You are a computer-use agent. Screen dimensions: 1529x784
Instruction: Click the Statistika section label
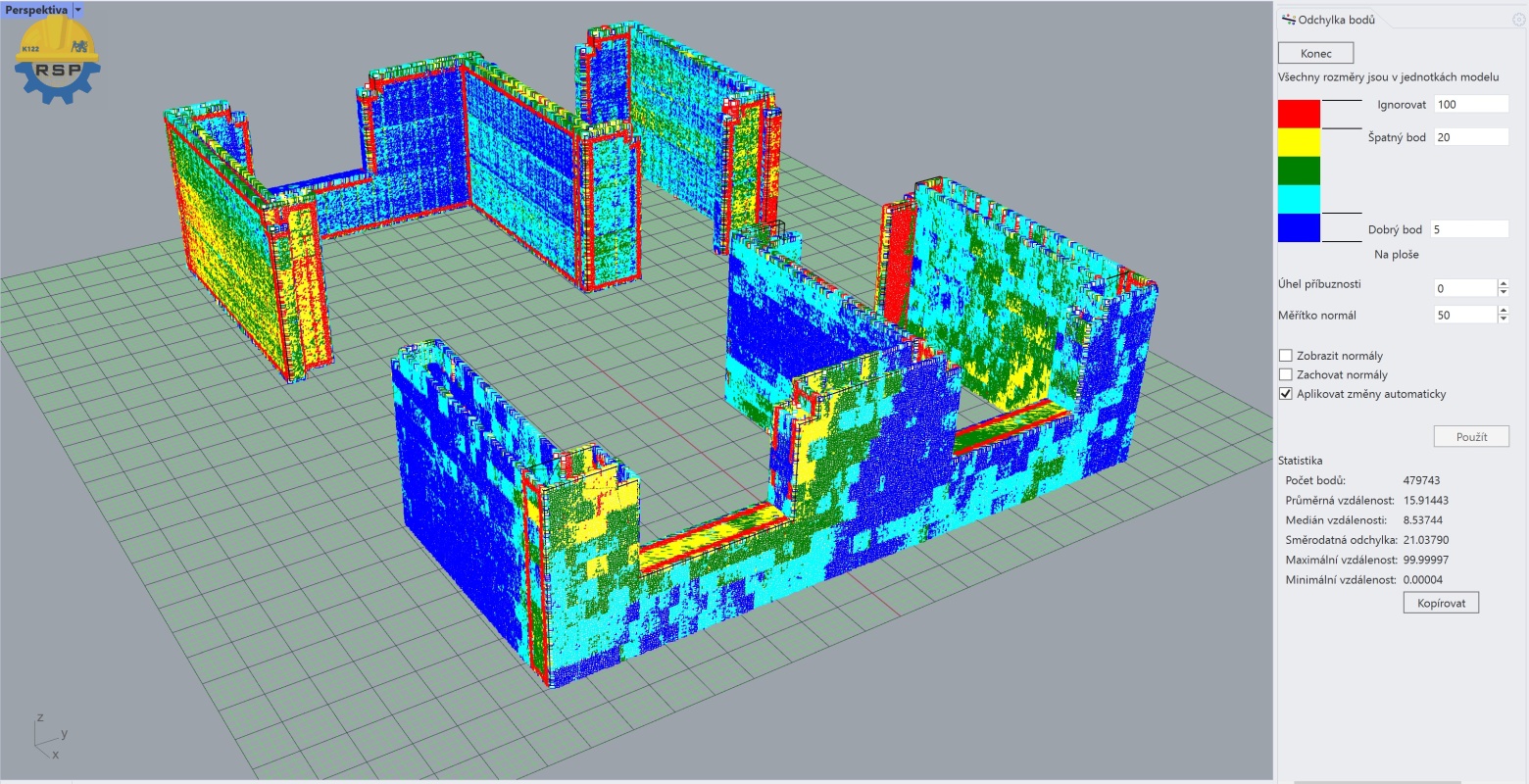[1300, 460]
